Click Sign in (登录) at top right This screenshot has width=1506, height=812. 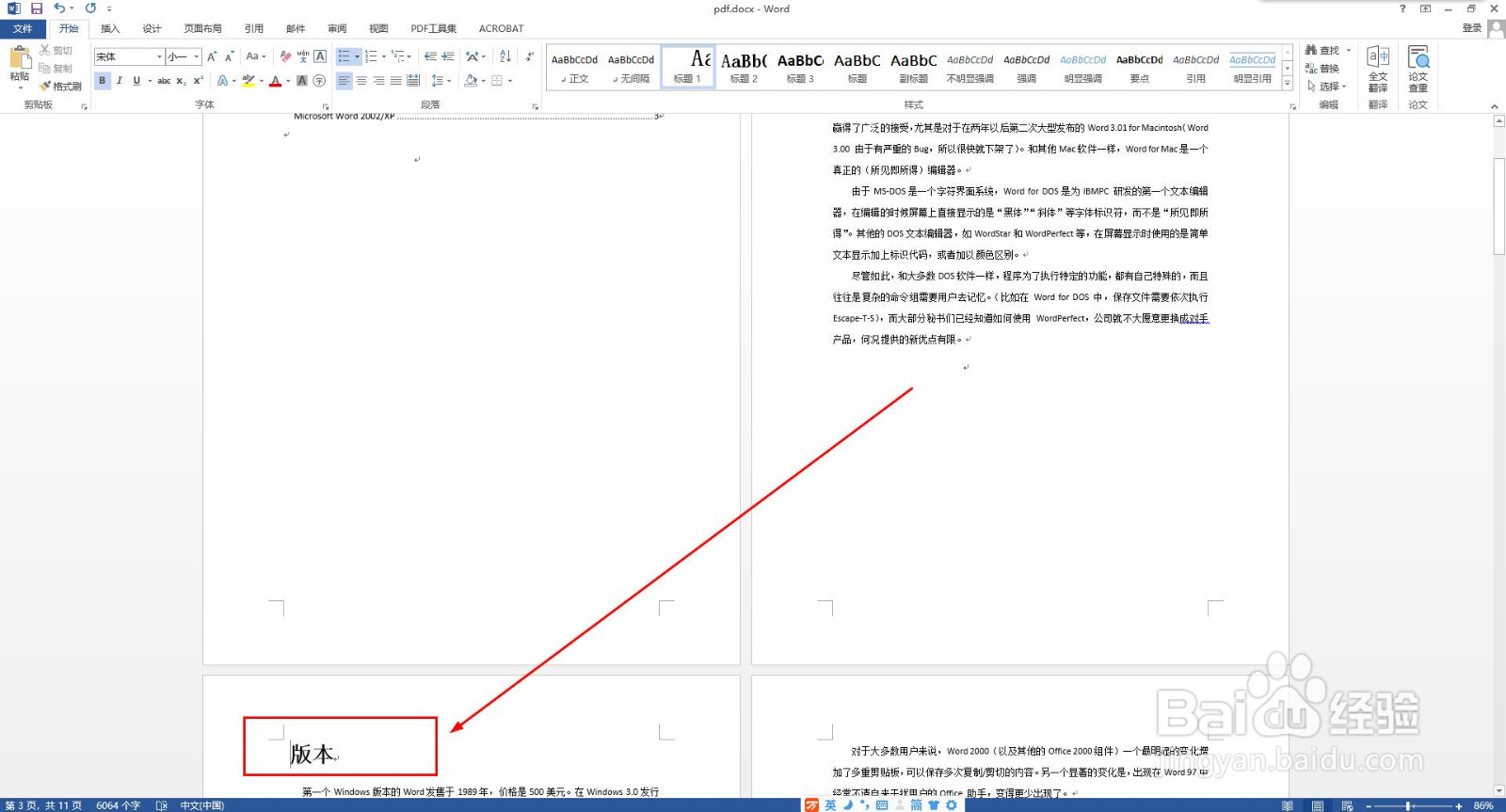[x=1472, y=28]
